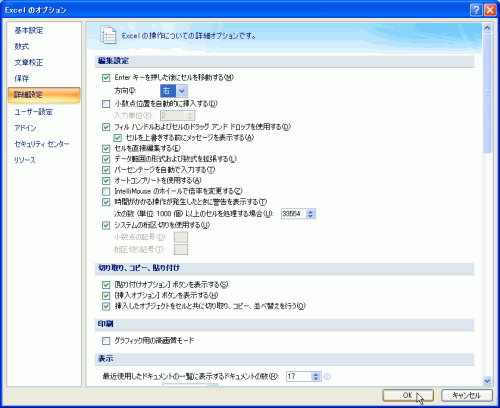500x408 pixels.
Task: Click recent documents count field showing 17
Action: [x=299, y=376]
